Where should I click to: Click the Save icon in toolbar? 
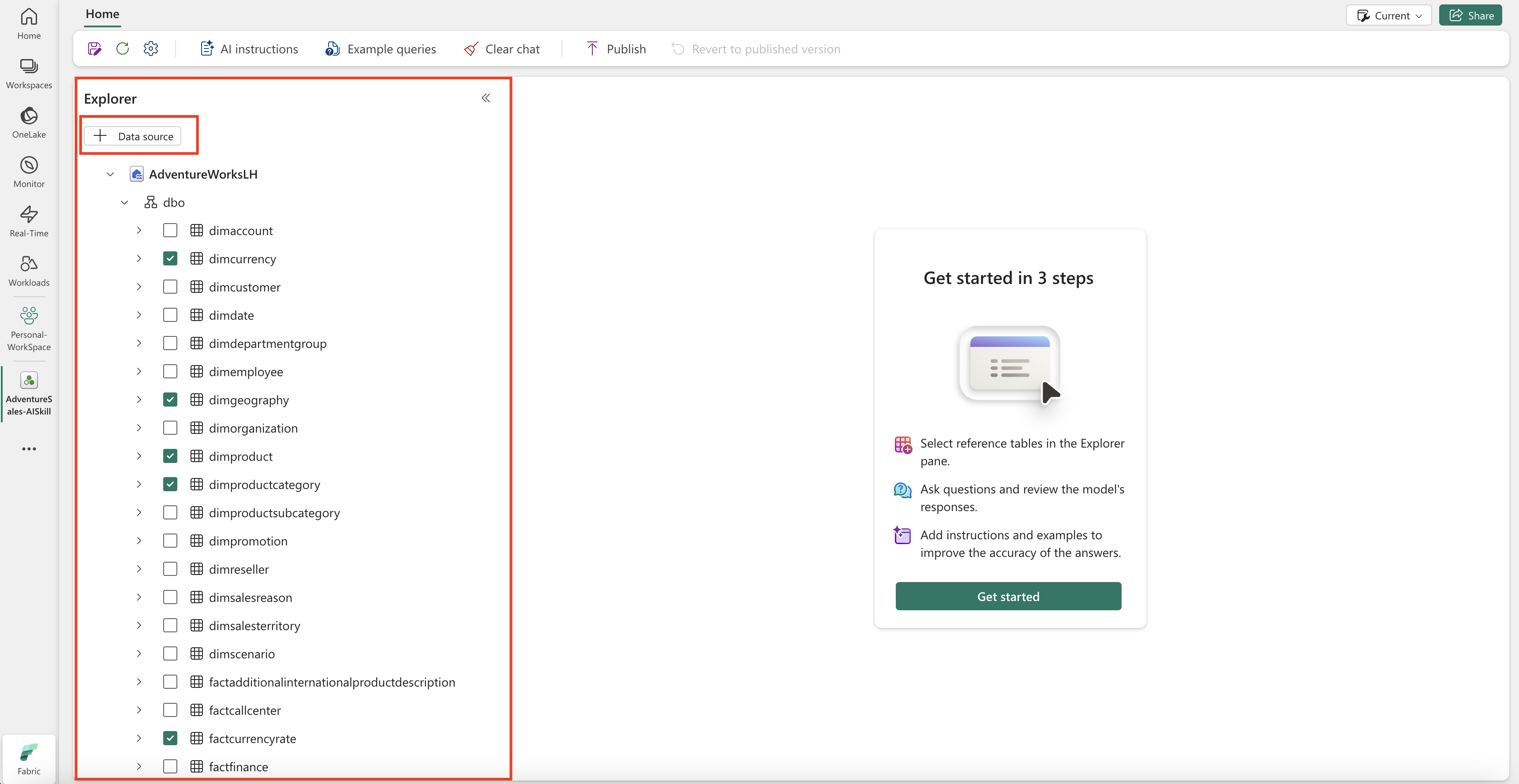[x=94, y=49]
